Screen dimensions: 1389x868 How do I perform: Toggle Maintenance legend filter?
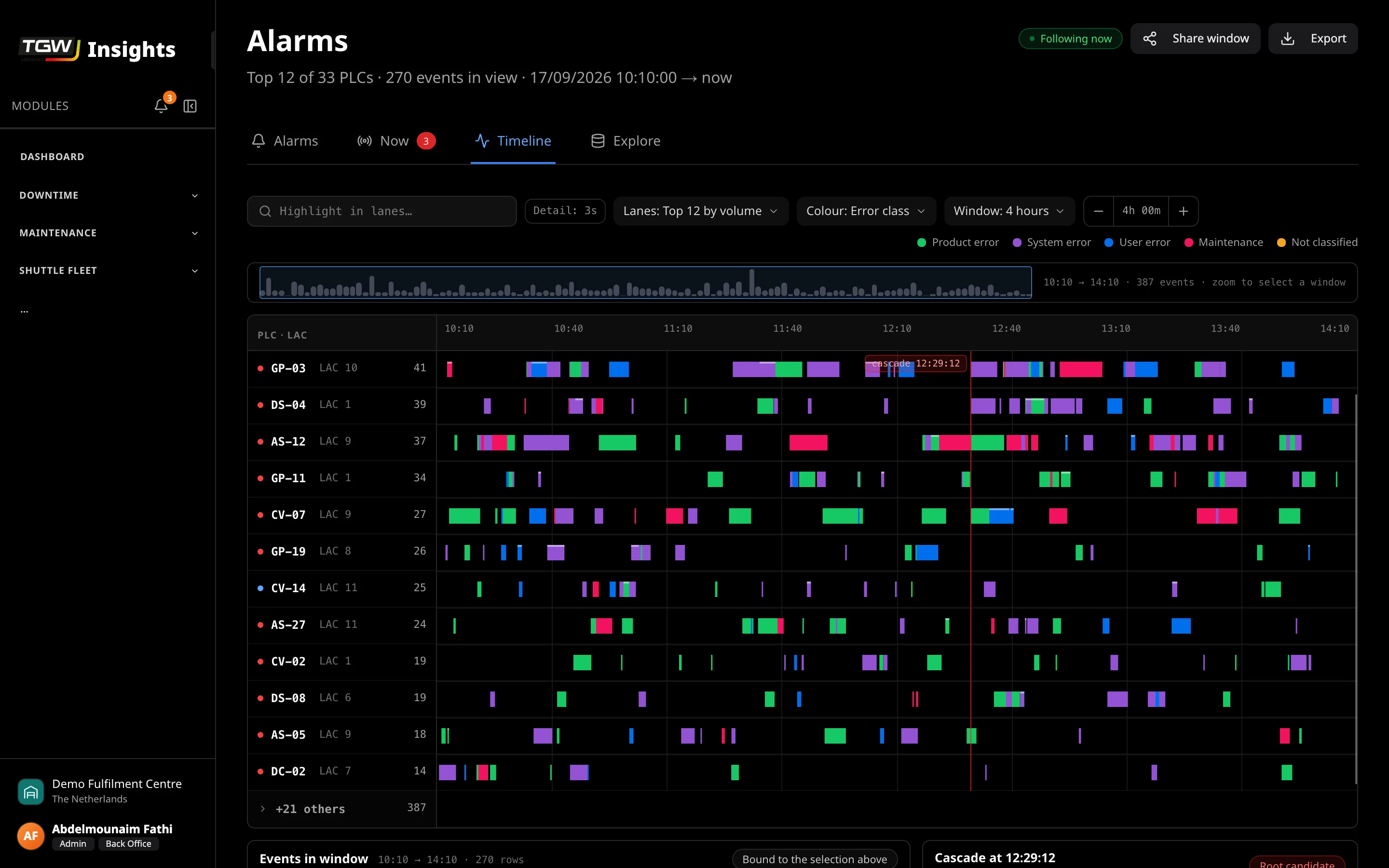click(1224, 242)
